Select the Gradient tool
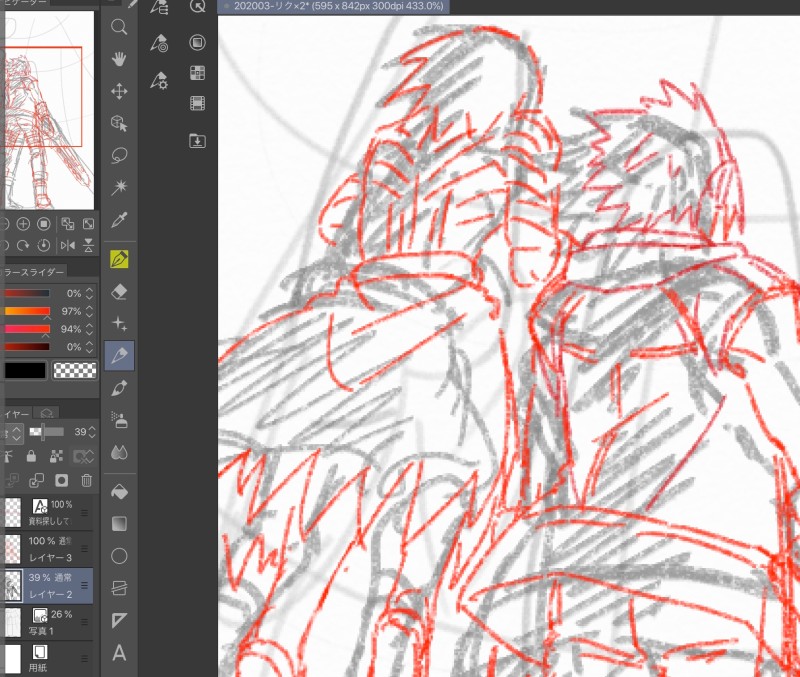The height and width of the screenshot is (677, 800). pos(119,524)
